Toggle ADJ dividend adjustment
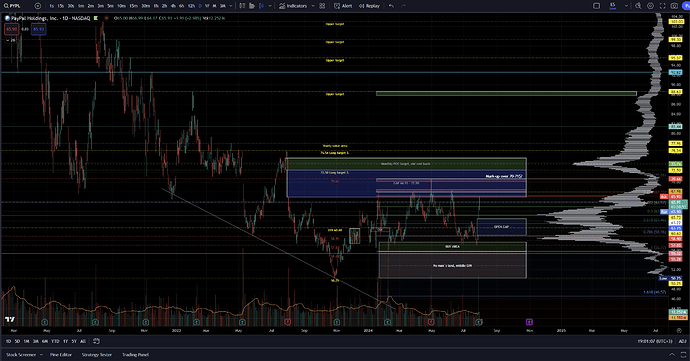 [x=682, y=341]
